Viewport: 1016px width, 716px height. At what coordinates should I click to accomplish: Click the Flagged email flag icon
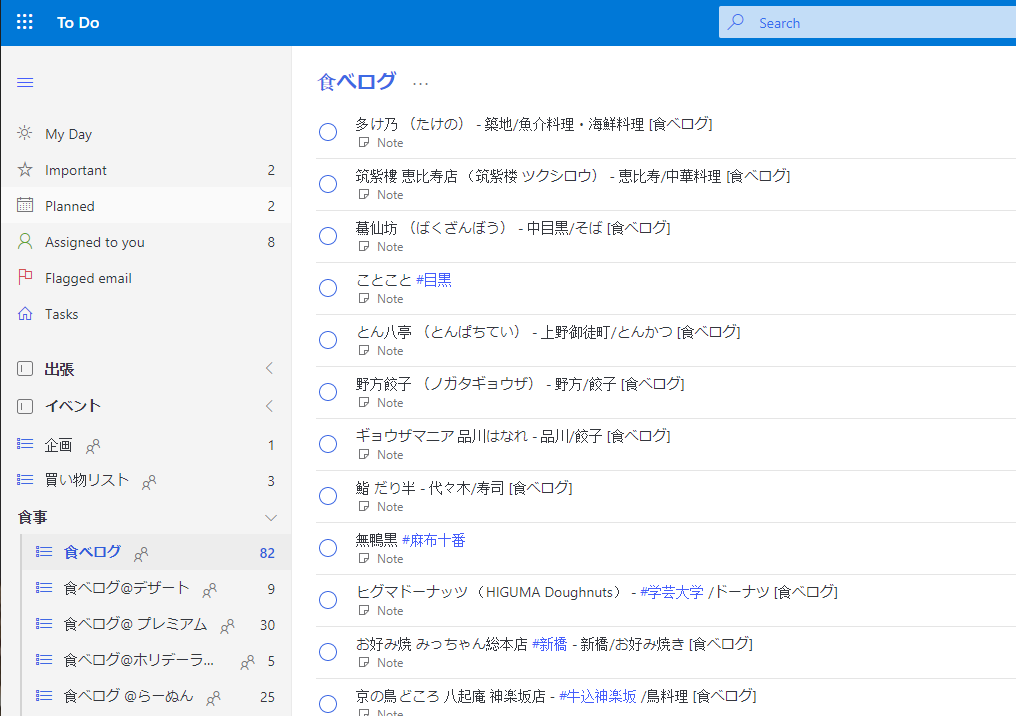(25, 277)
